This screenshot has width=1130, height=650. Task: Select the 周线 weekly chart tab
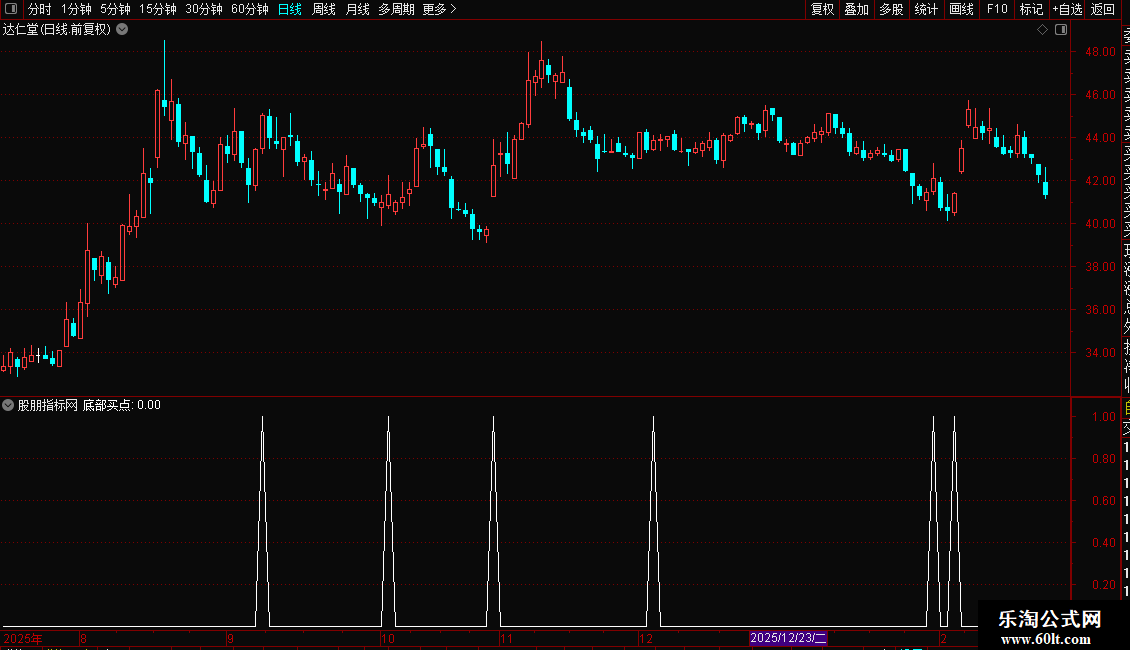pyautogui.click(x=324, y=9)
